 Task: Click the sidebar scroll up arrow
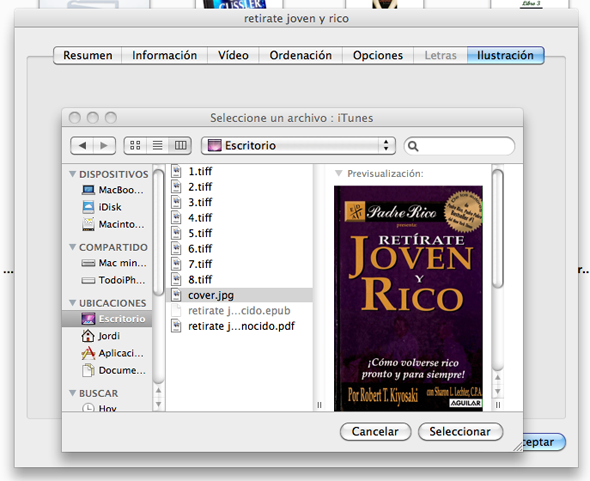coord(159,390)
